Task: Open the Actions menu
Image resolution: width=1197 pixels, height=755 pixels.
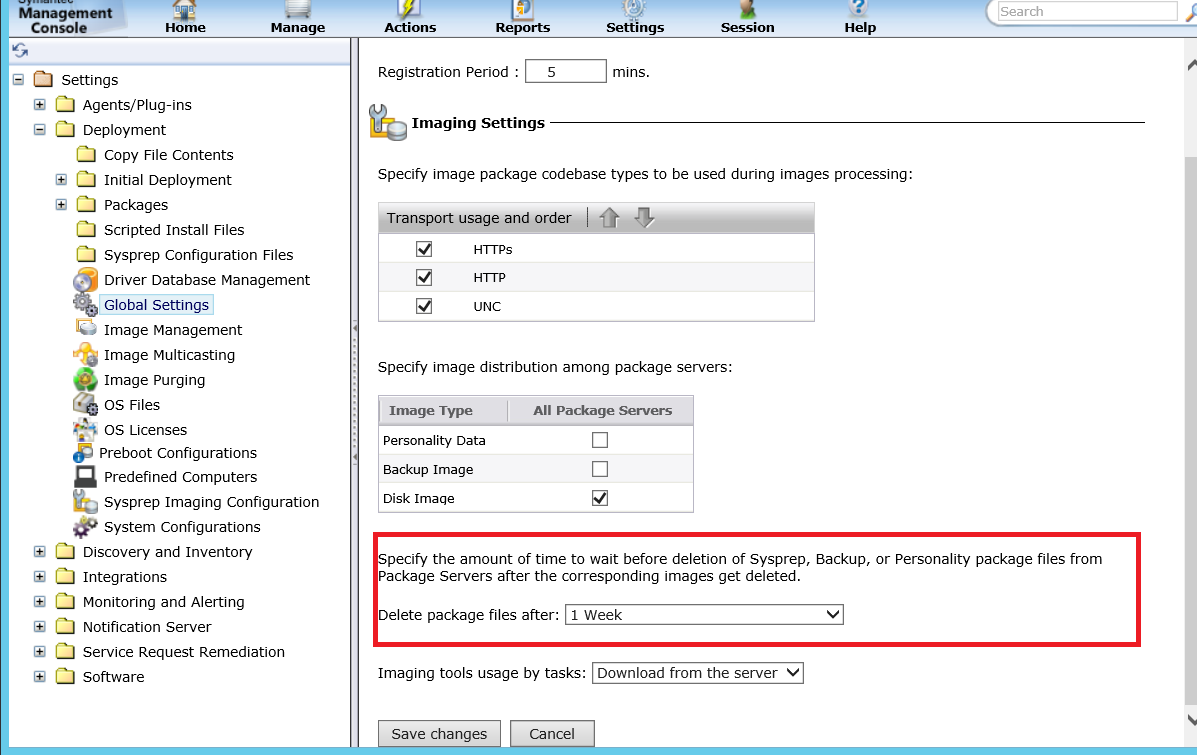Action: [410, 18]
